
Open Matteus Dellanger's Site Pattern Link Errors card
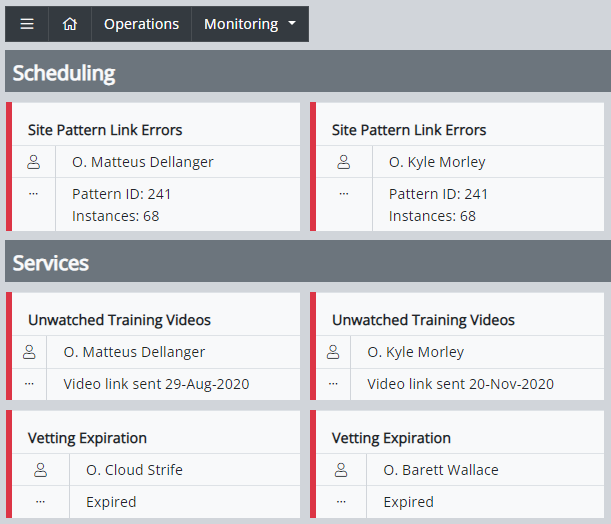(105, 130)
